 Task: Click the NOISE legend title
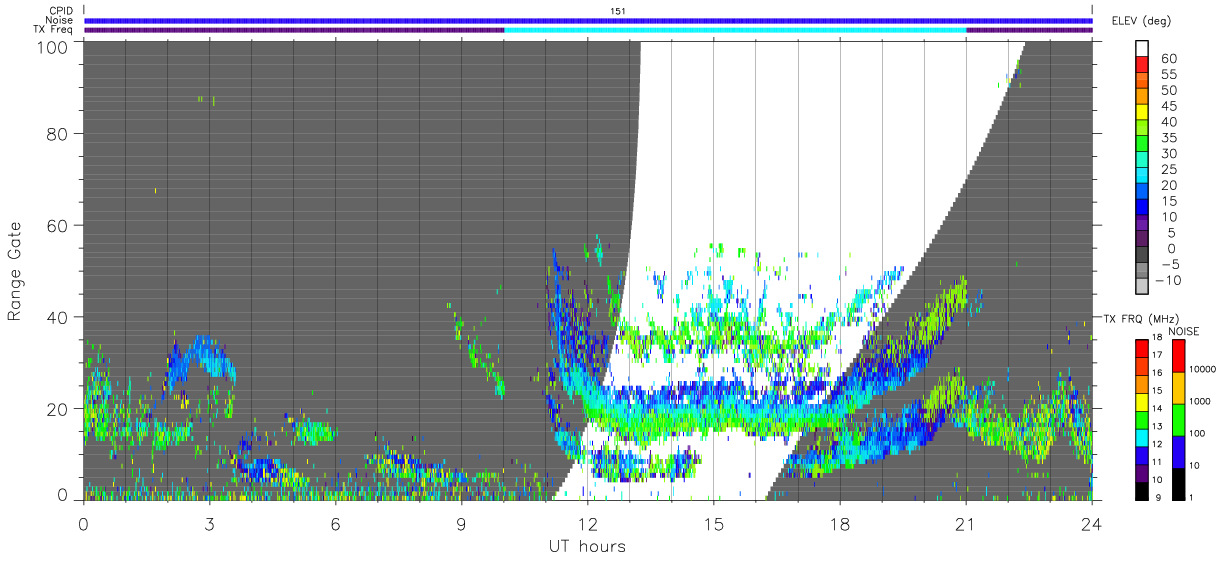pyautogui.click(x=1184, y=331)
